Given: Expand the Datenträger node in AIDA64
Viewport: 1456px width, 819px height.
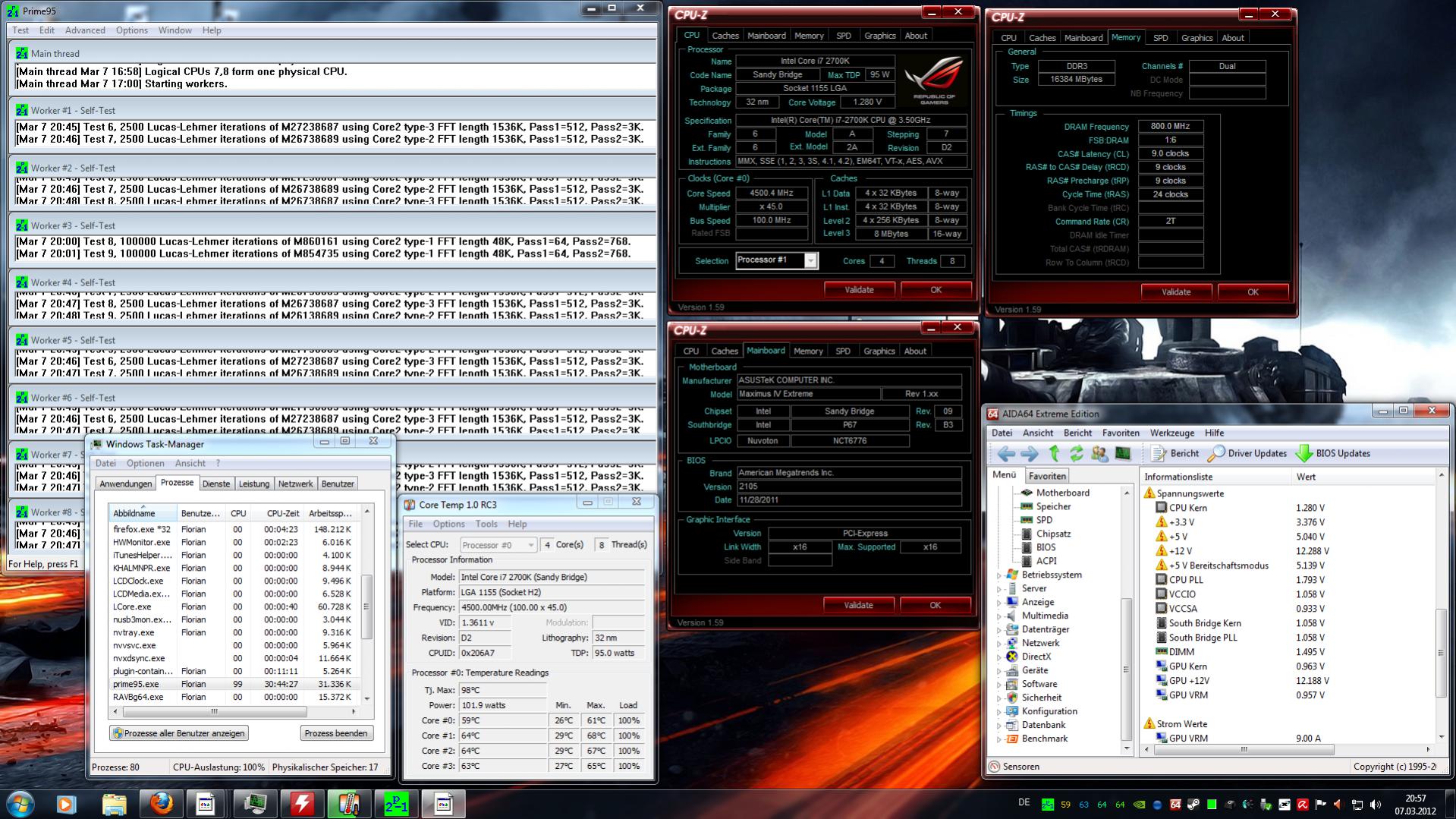Looking at the screenshot, I should 999,630.
